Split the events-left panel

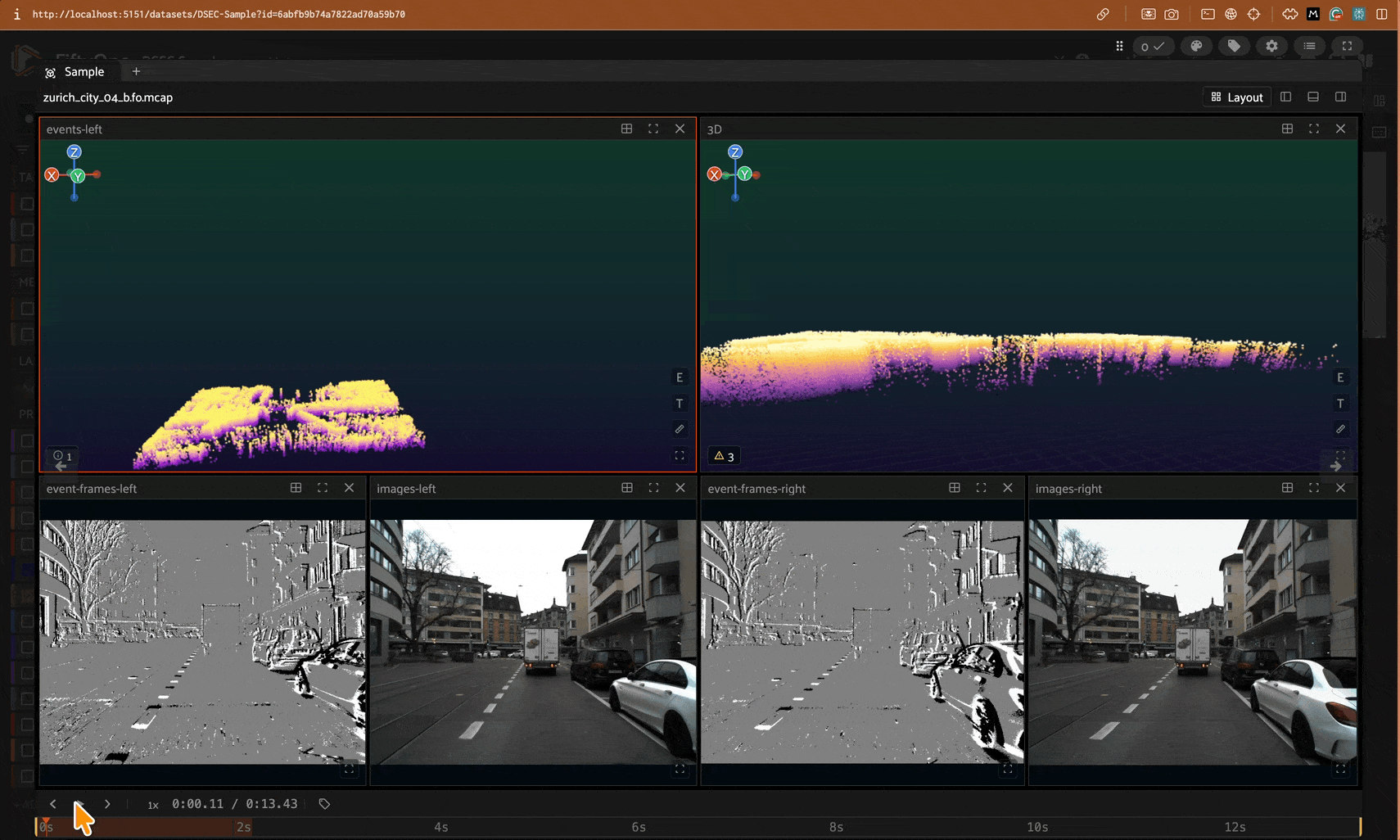tap(626, 129)
